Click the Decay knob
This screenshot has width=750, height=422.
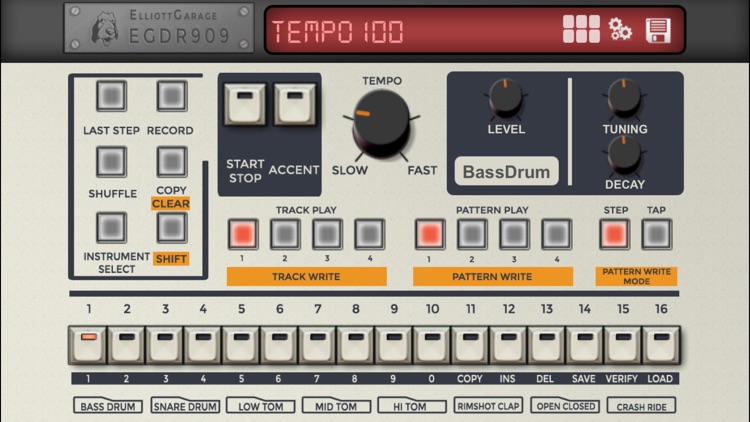pyautogui.click(x=624, y=155)
